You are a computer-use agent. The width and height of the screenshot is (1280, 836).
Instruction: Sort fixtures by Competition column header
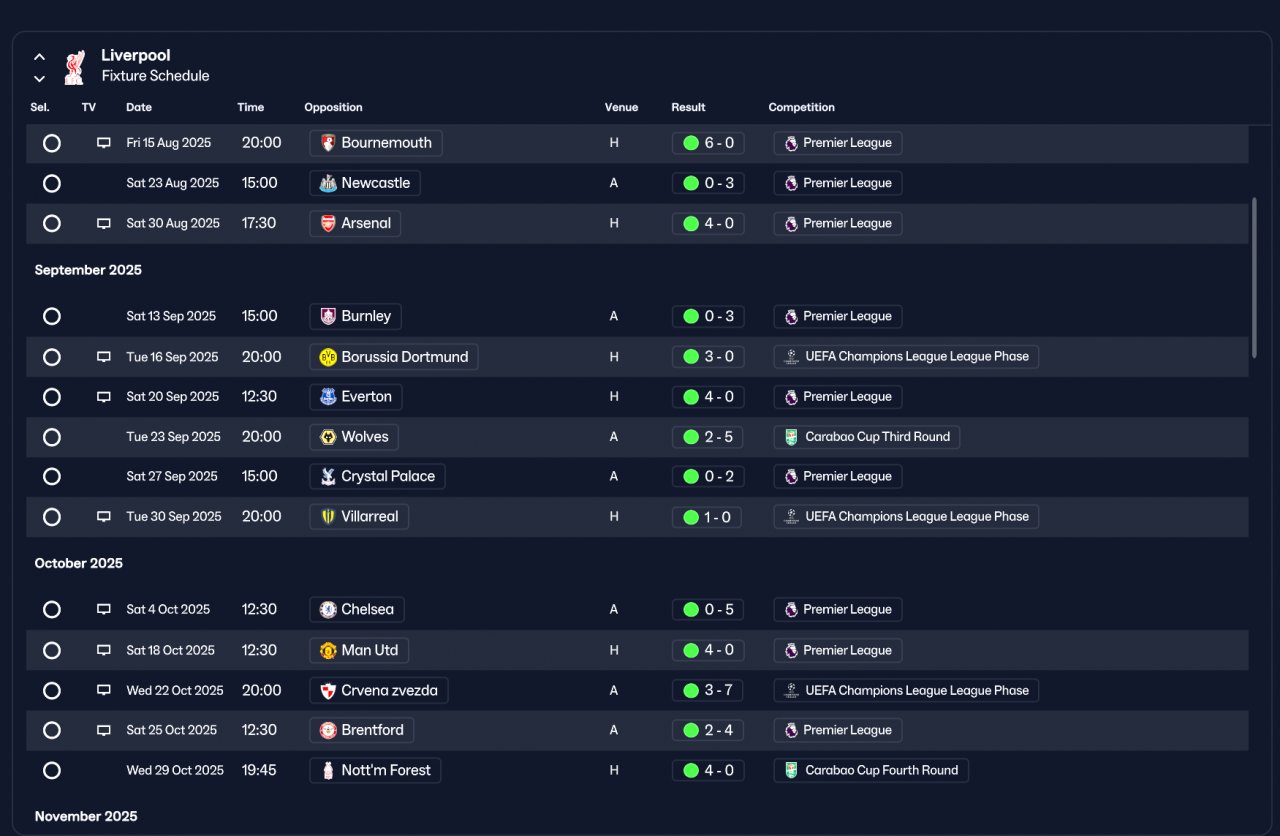801,107
